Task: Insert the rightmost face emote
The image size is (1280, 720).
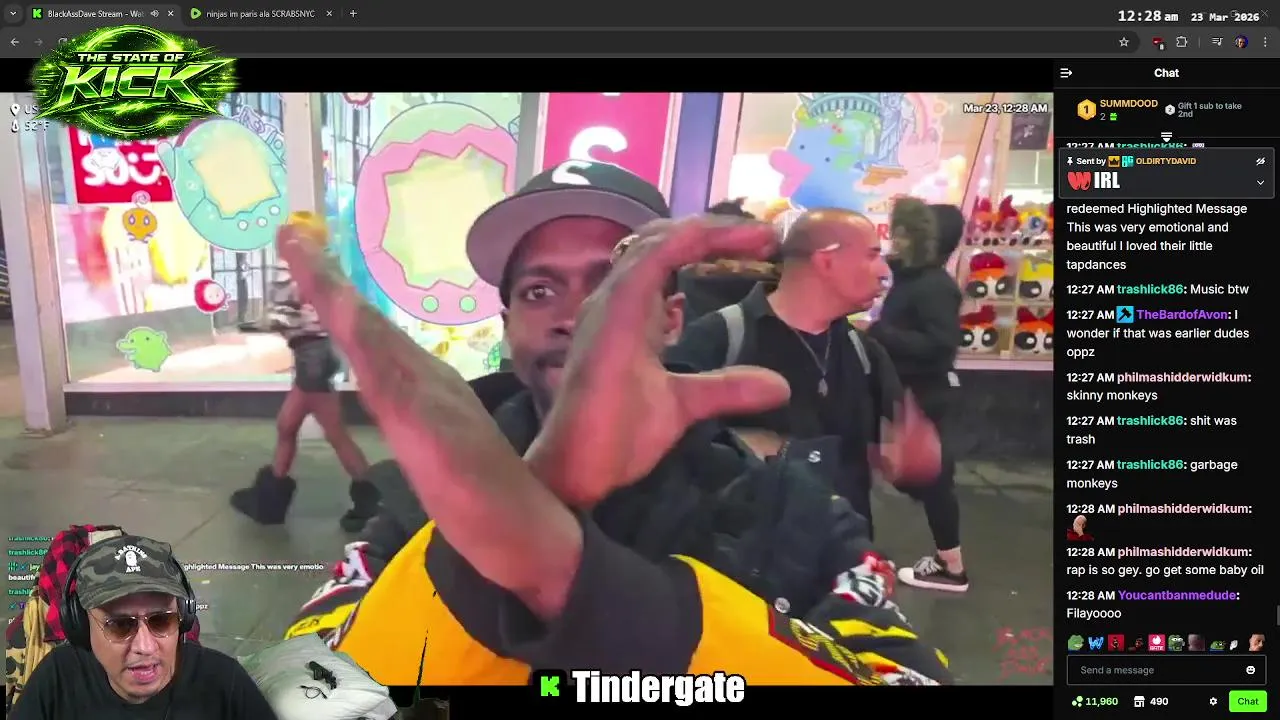Action: (1256, 643)
